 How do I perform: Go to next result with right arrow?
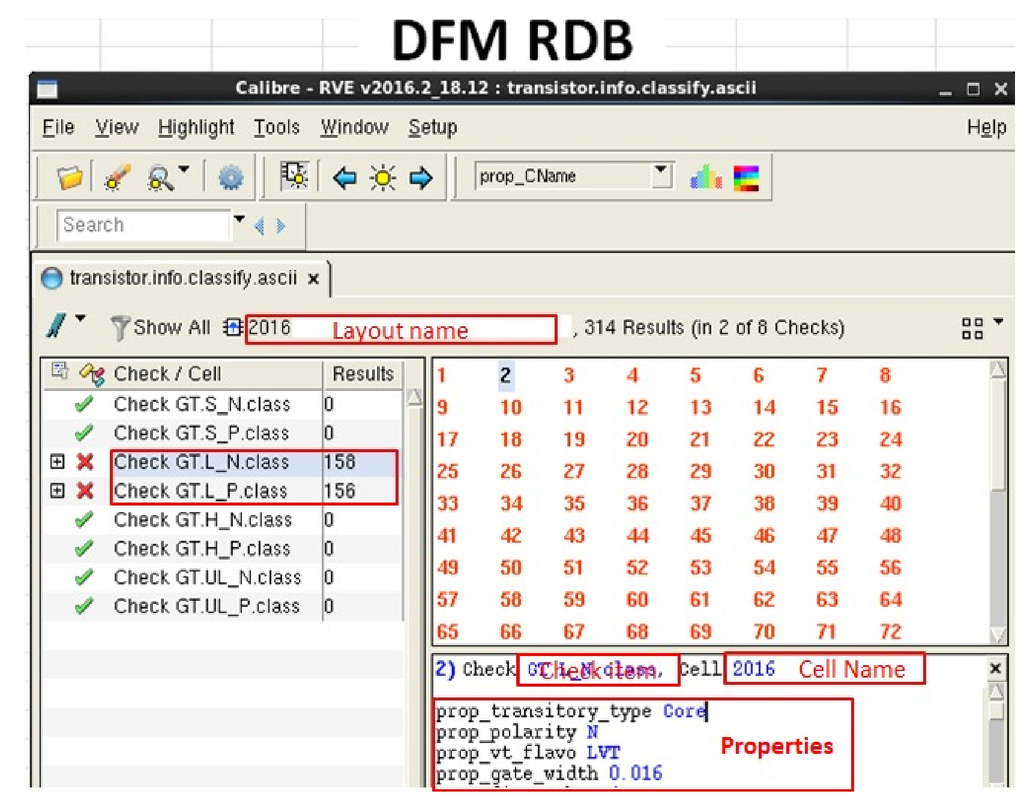click(421, 177)
